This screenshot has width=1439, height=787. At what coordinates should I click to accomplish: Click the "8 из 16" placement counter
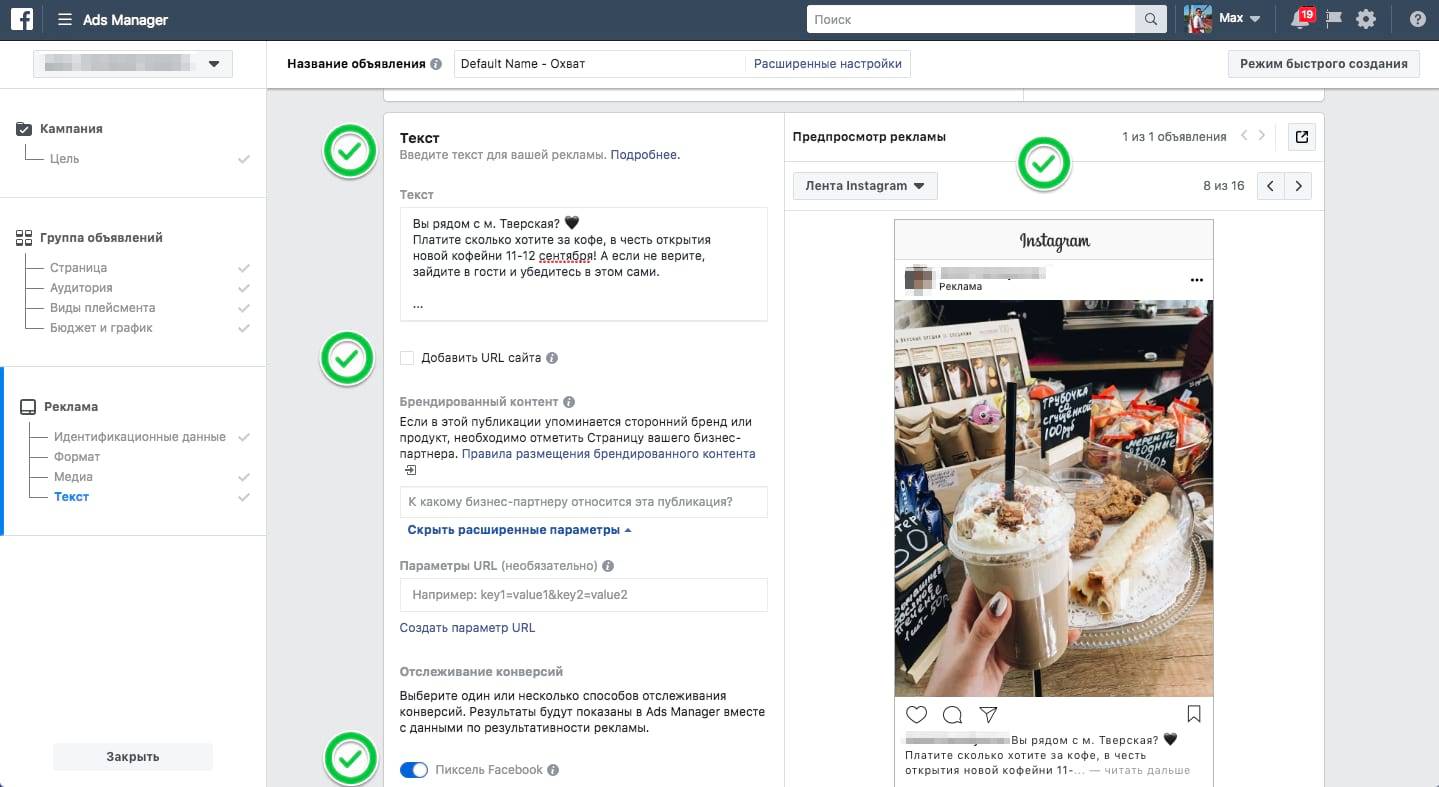coord(1224,186)
